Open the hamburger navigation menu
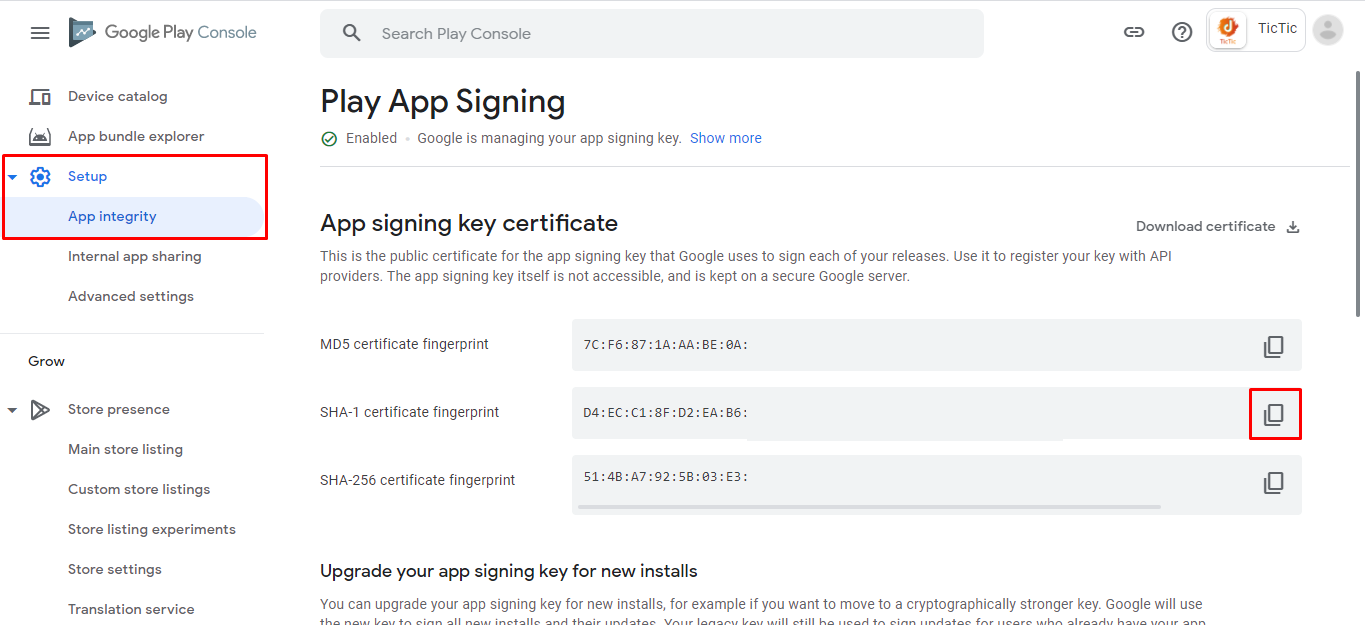 pos(40,33)
